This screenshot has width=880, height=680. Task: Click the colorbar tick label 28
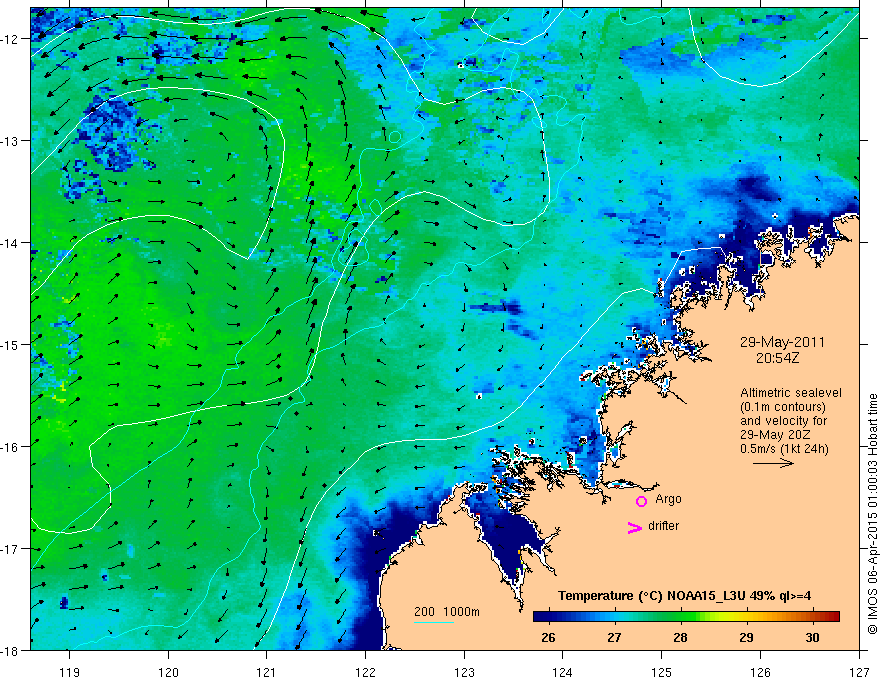tap(680, 637)
